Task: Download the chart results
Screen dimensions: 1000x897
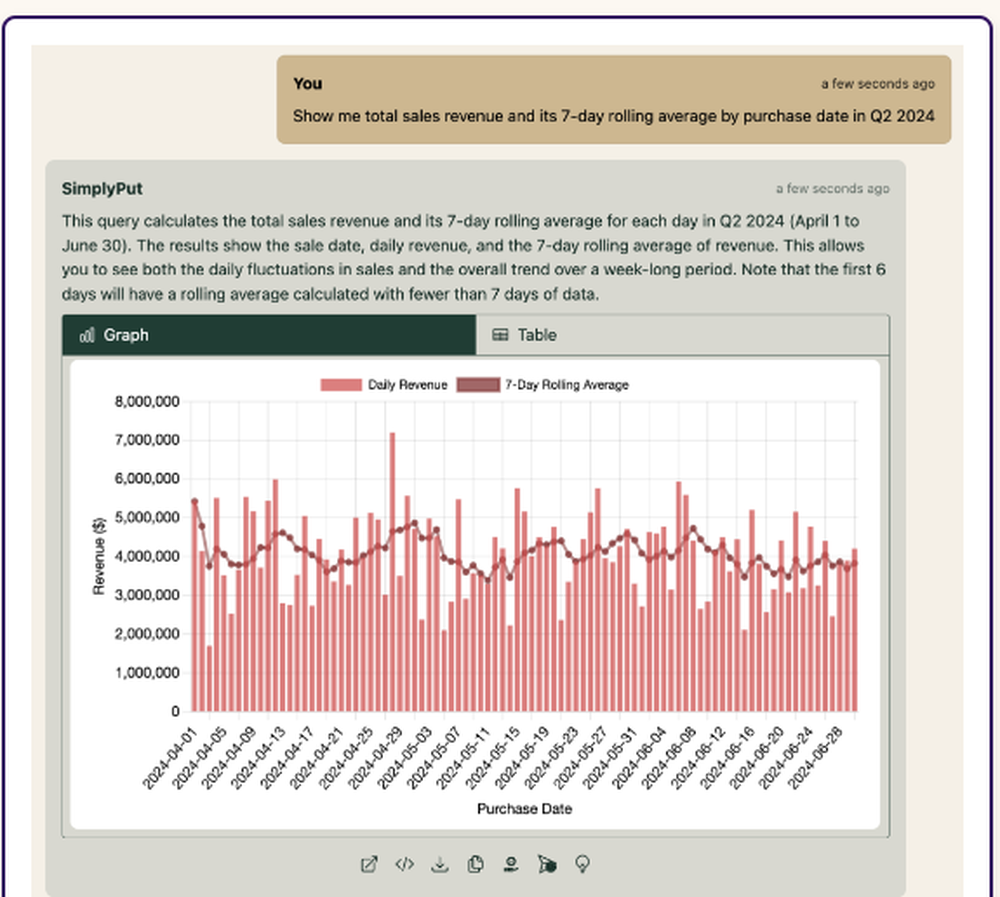Action: [440, 864]
